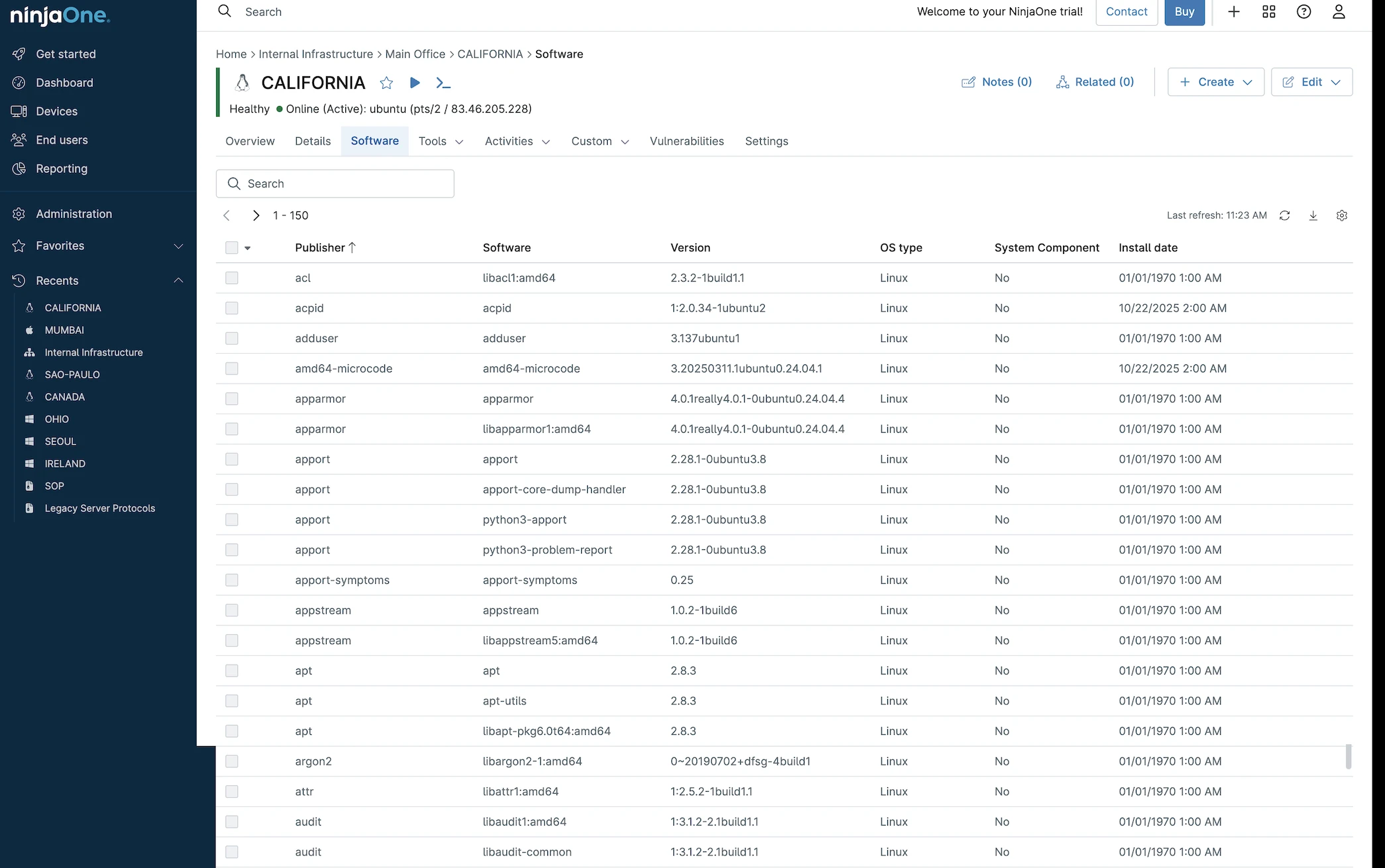Screen dimensions: 1385x868
Task: Click the run play icon
Action: tap(415, 83)
